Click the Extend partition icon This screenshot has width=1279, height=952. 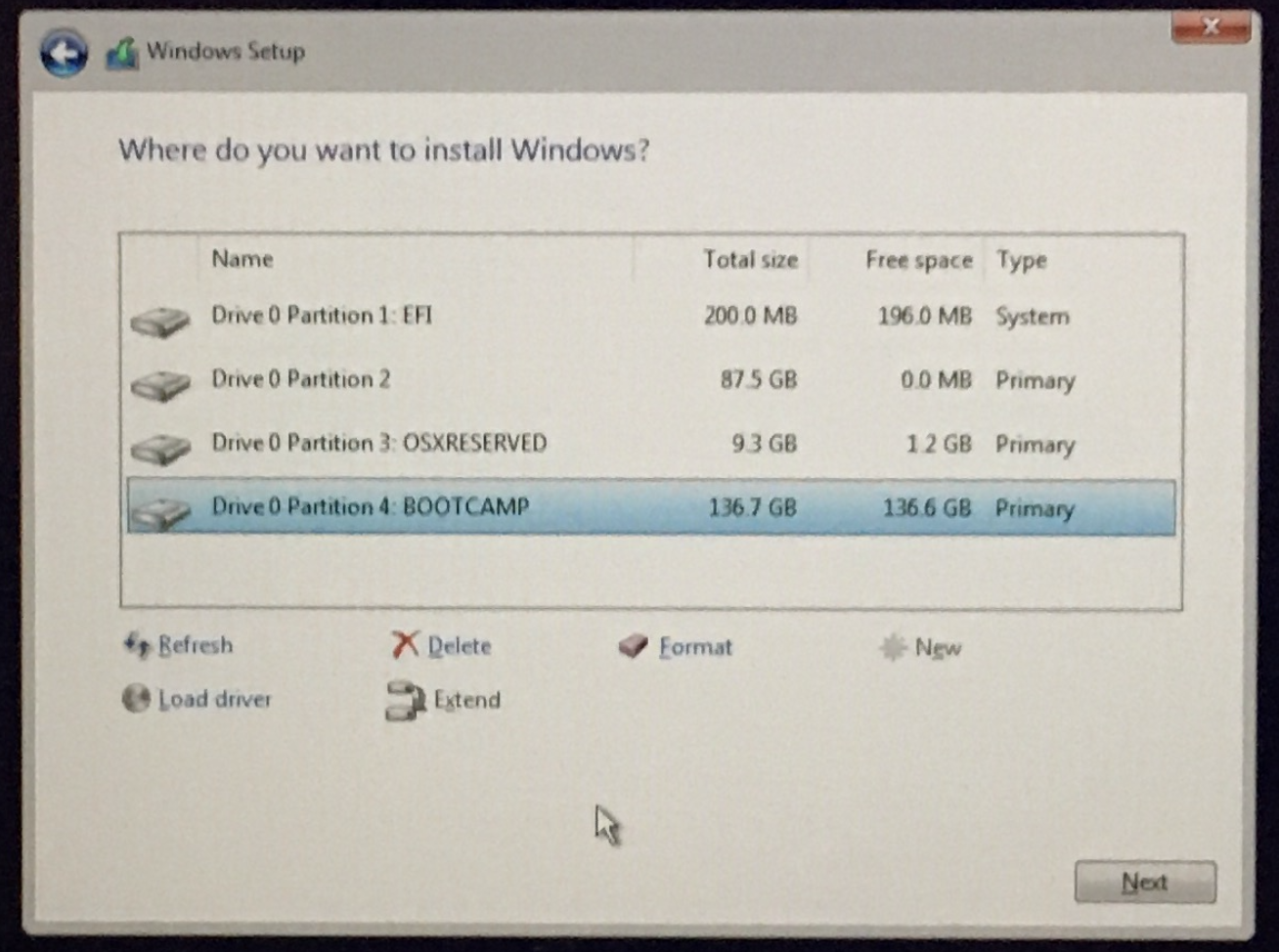click(406, 700)
